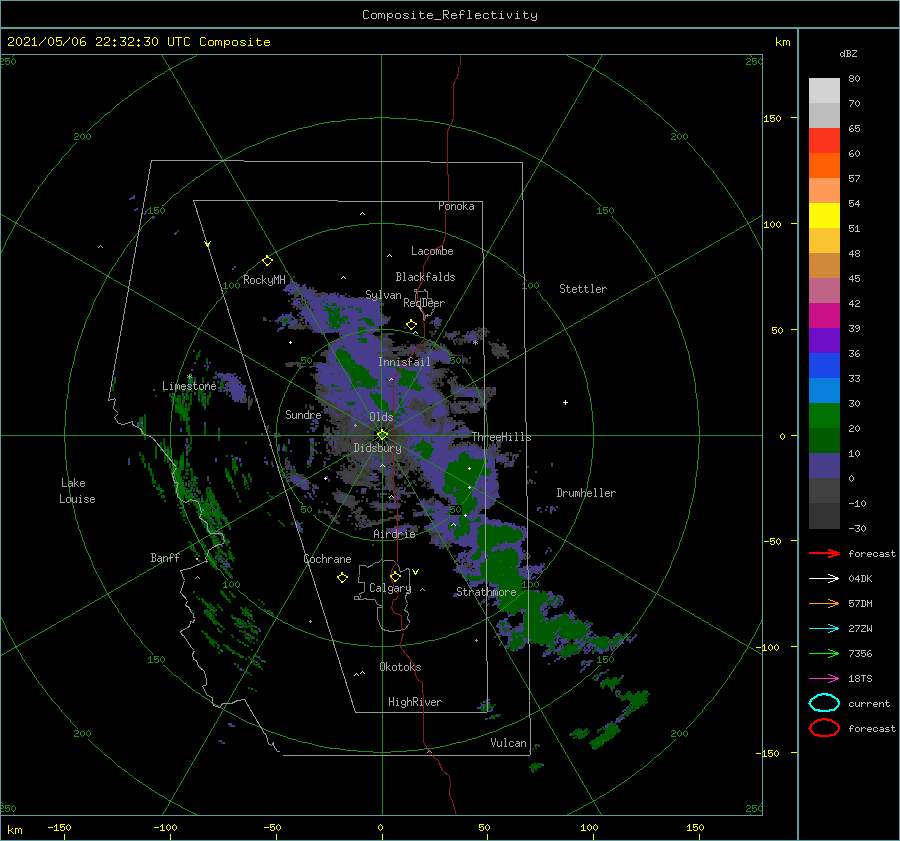This screenshot has height=841, width=900.
Task: Click the Blackfalds label
Action: pos(425,277)
